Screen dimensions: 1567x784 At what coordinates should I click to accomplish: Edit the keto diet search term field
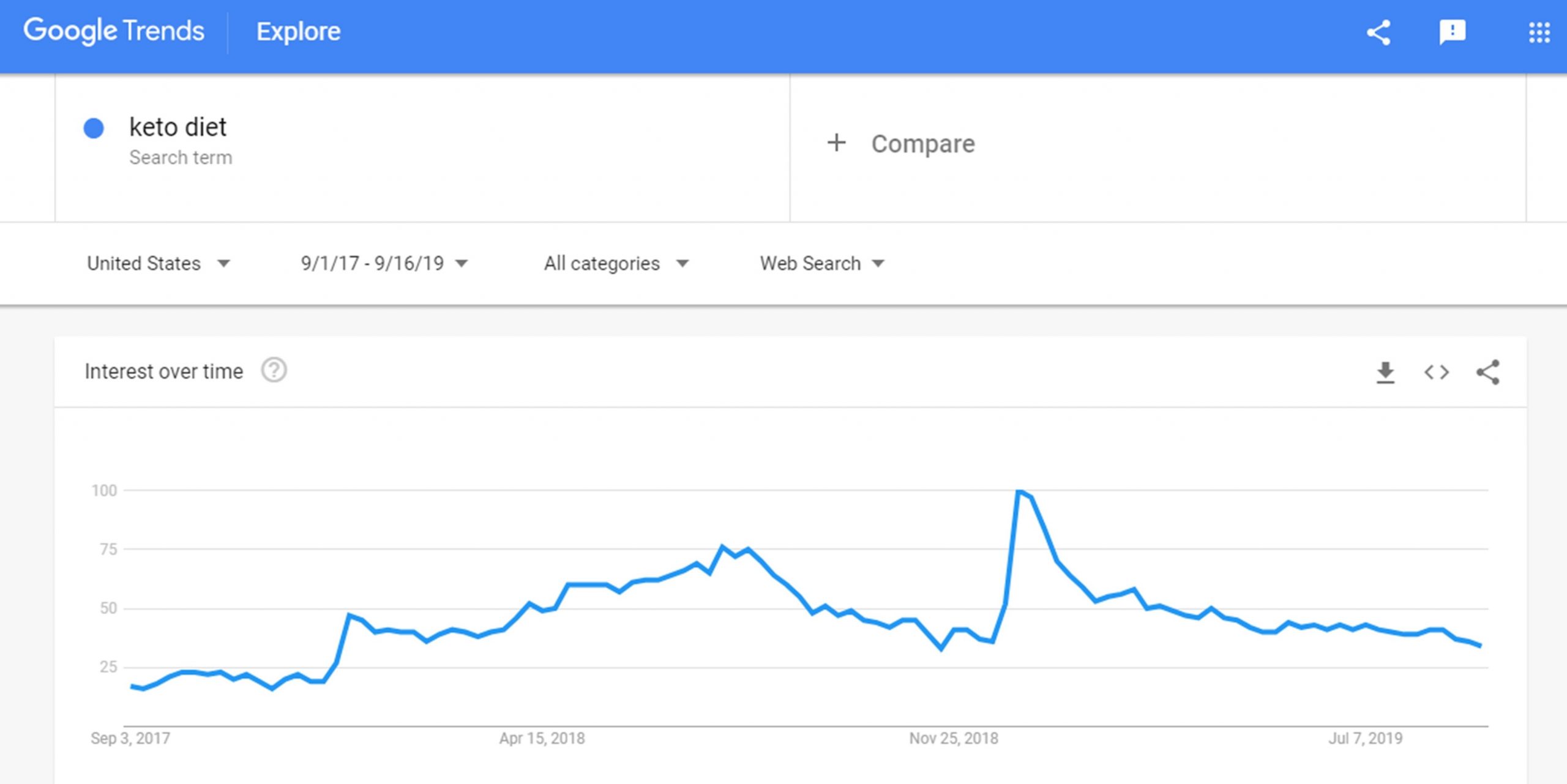422,147
